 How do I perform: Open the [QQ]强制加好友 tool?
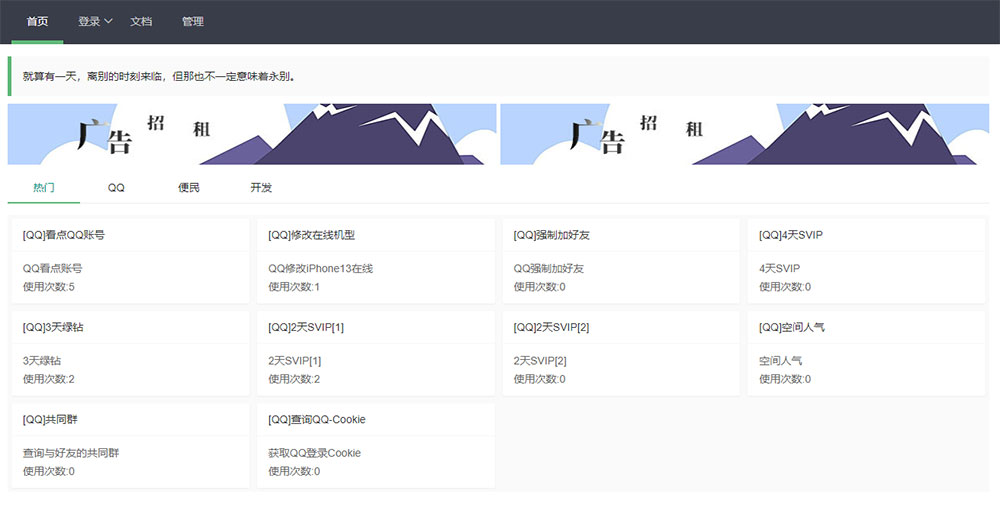tap(620, 260)
